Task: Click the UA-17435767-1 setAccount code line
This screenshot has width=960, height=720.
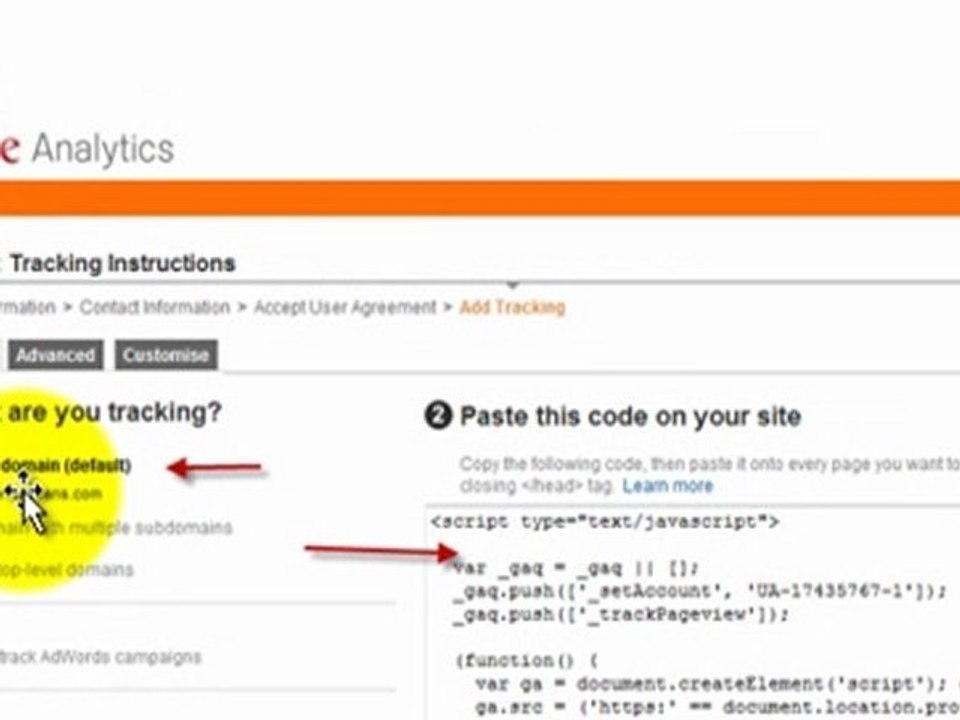Action: [700, 591]
